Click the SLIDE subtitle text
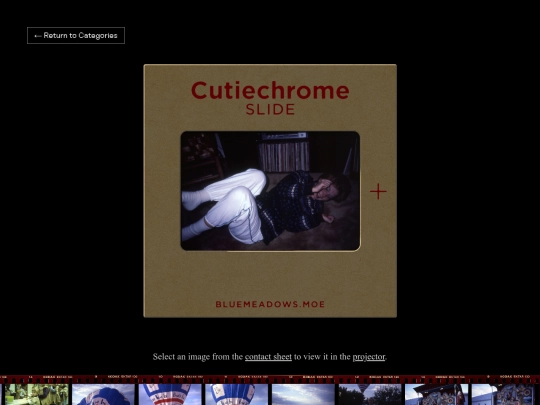Image resolution: width=540 pixels, height=405 pixels. (x=270, y=110)
